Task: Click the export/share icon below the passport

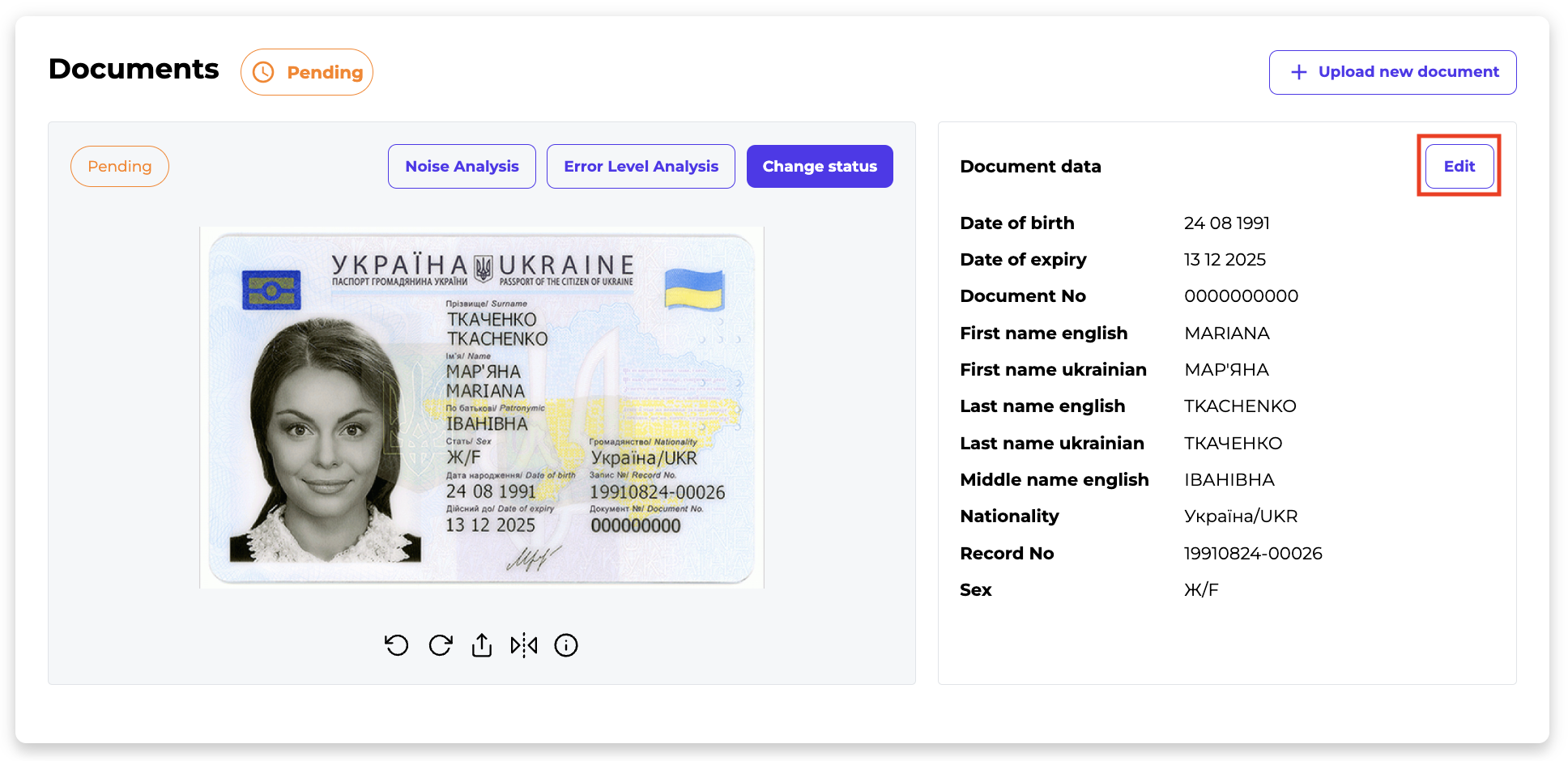Action: click(x=482, y=645)
